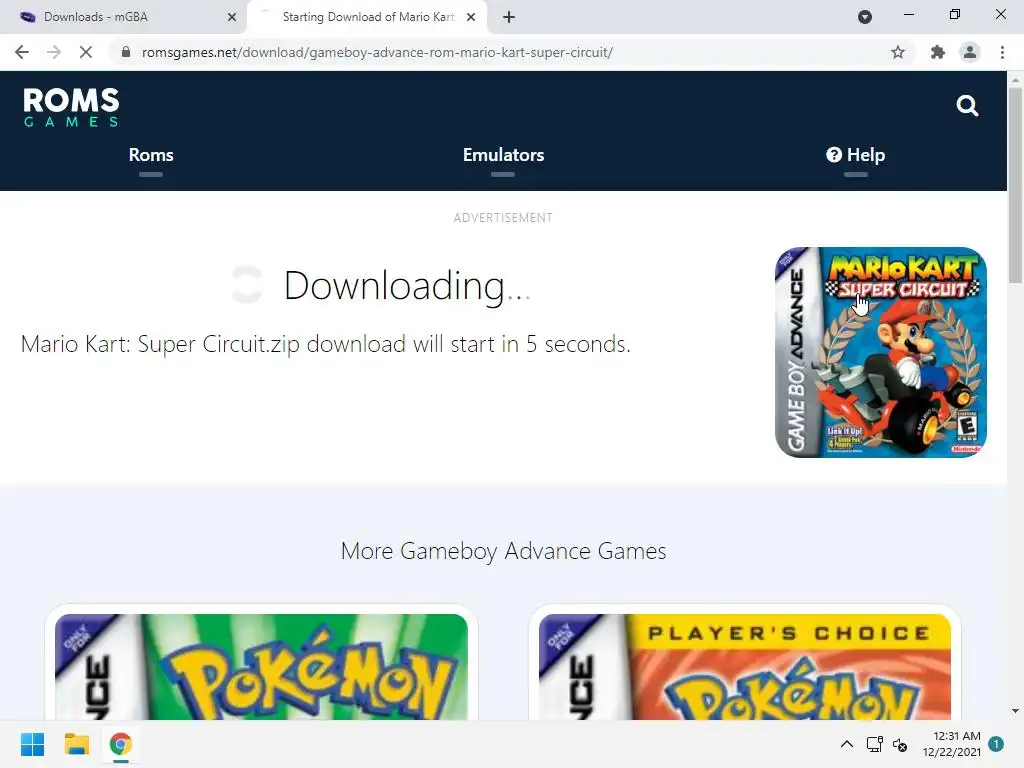Open the Roms navigation menu
The height and width of the screenshot is (768, 1024).
tap(151, 155)
